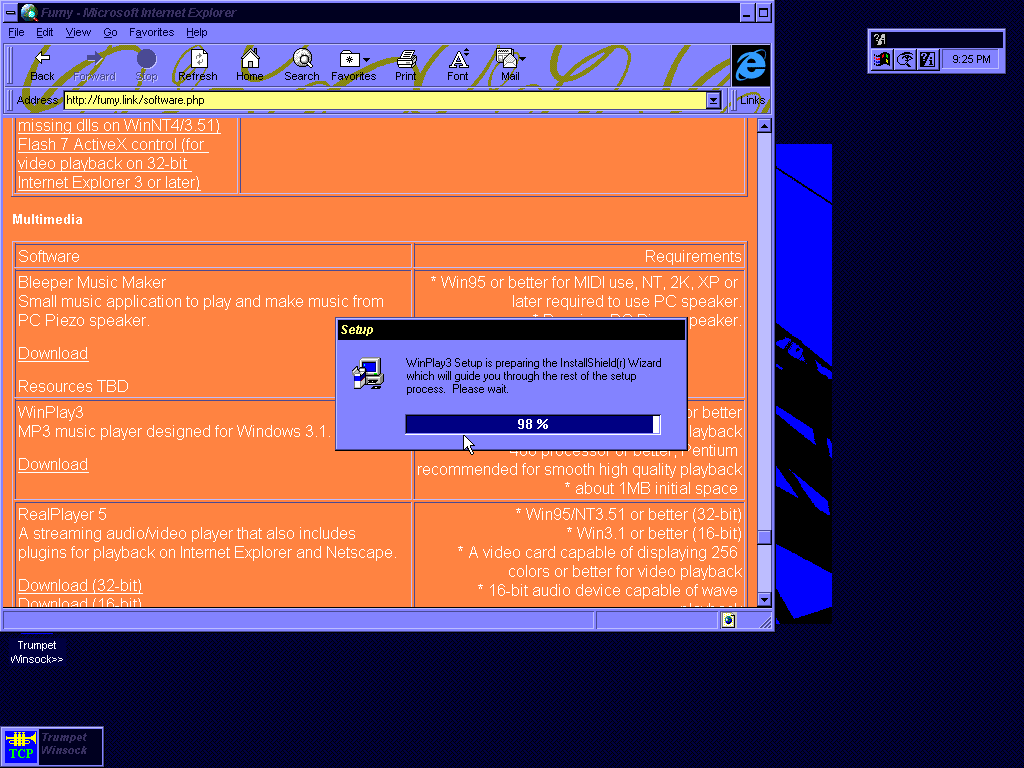Open the missing dlls on WinNT4/3.51 link
Image resolution: width=1024 pixels, height=768 pixels.
pos(119,125)
